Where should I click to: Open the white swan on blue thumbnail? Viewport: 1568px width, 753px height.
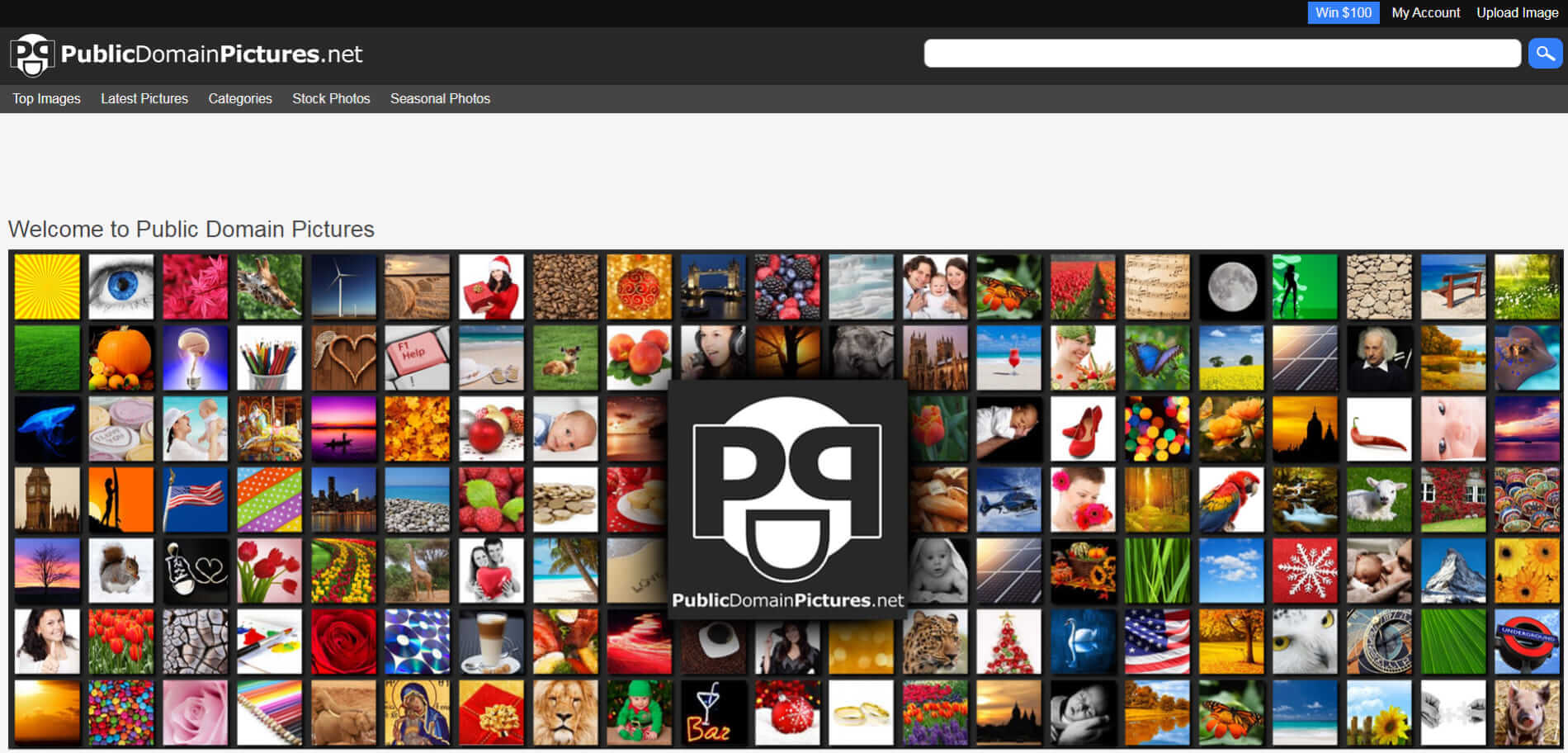(1083, 642)
